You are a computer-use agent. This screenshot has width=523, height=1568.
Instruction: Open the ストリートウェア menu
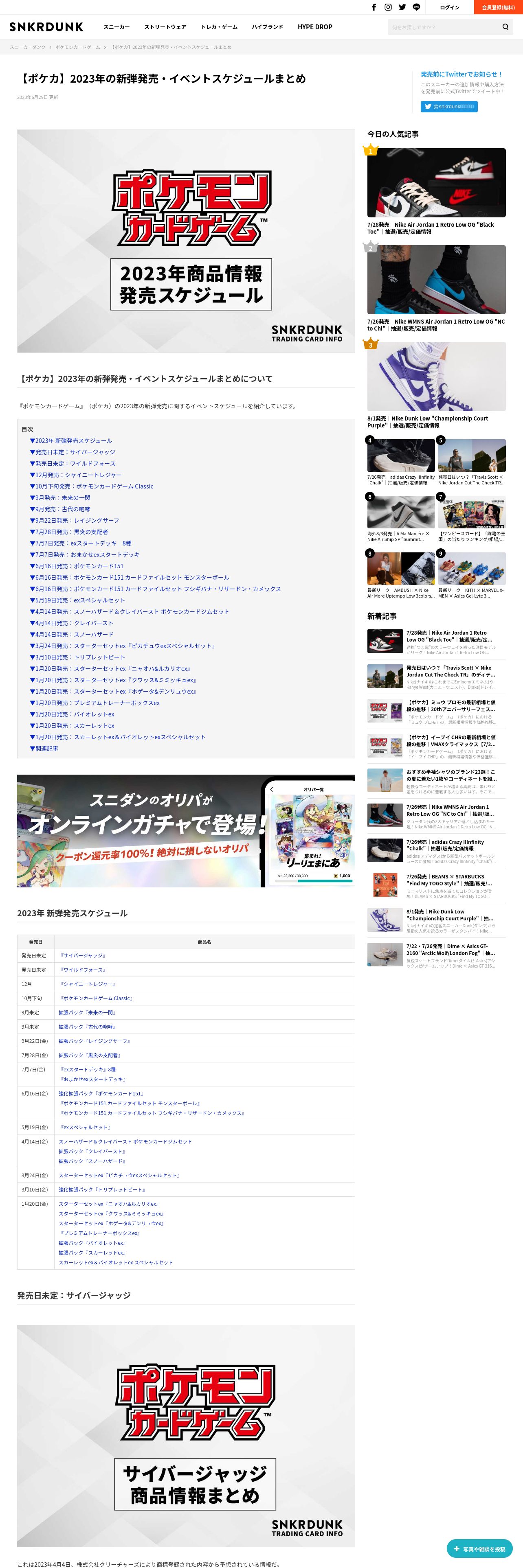tap(165, 27)
